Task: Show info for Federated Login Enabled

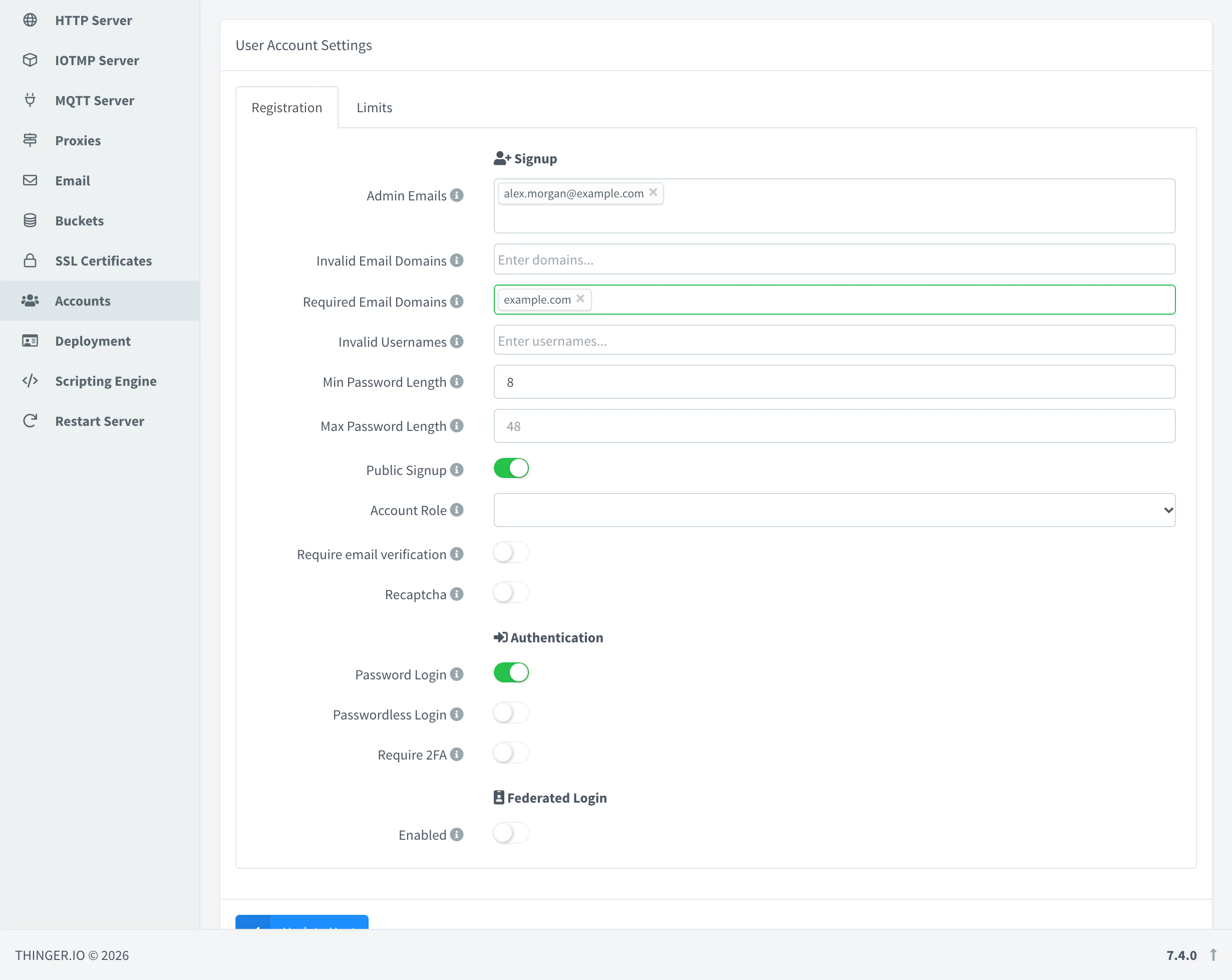Action: [457, 834]
